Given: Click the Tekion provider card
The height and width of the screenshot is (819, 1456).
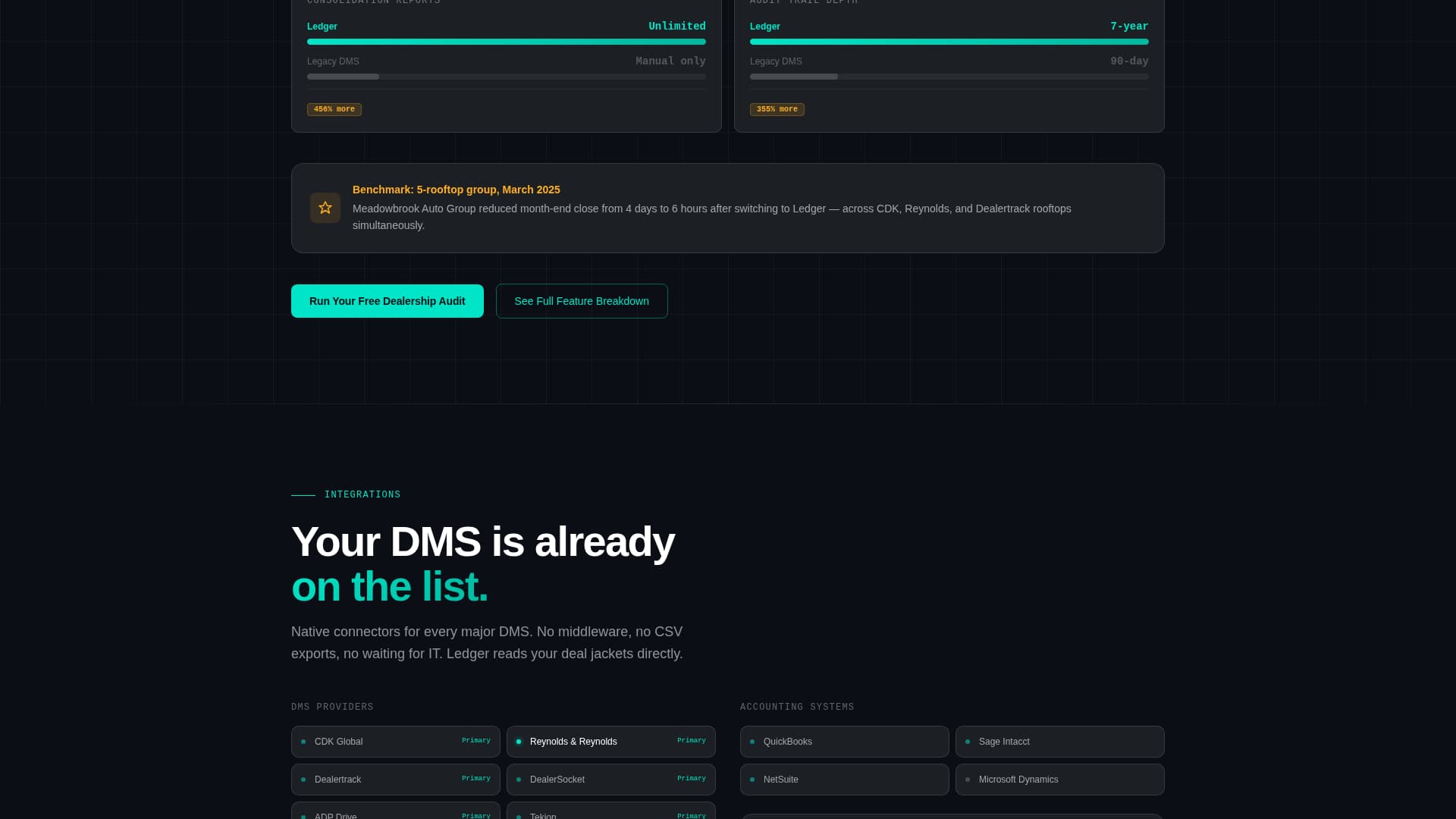Looking at the screenshot, I should click(x=611, y=811).
